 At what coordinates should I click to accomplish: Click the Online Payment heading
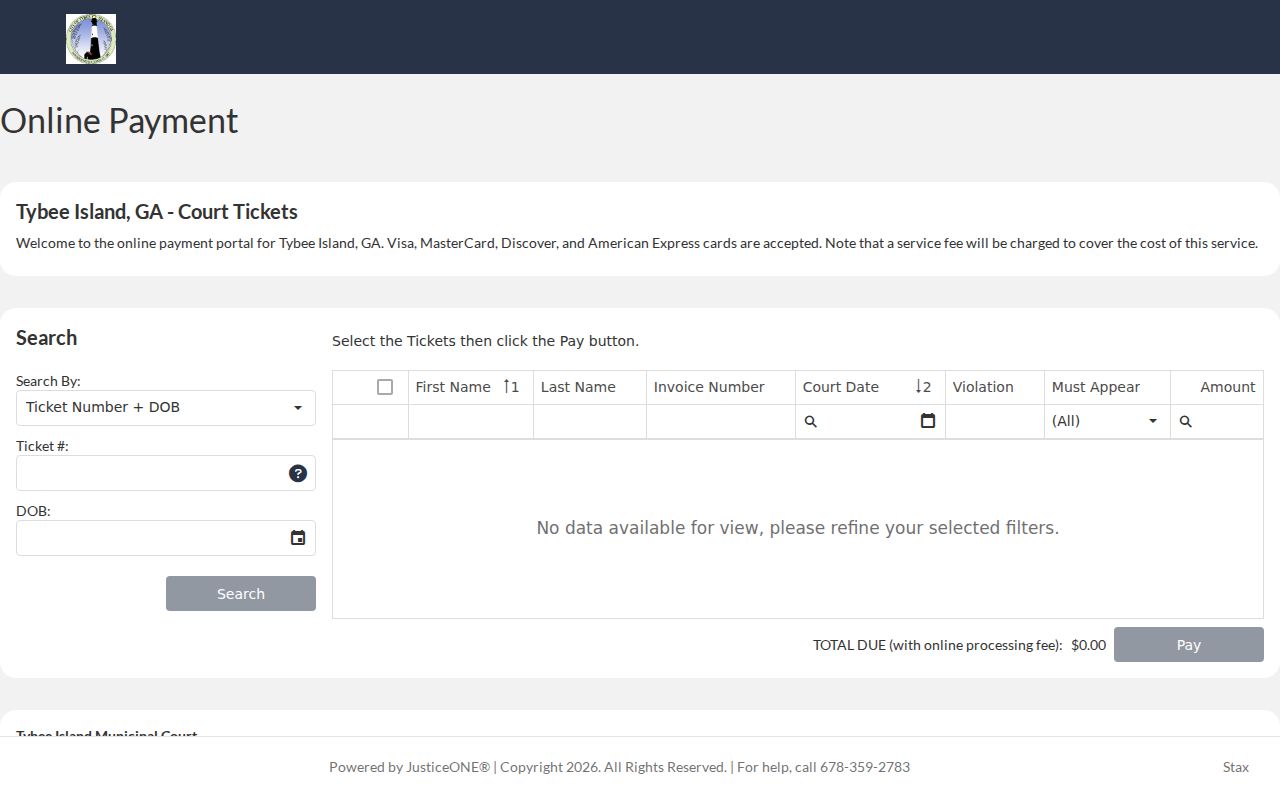[x=119, y=121]
